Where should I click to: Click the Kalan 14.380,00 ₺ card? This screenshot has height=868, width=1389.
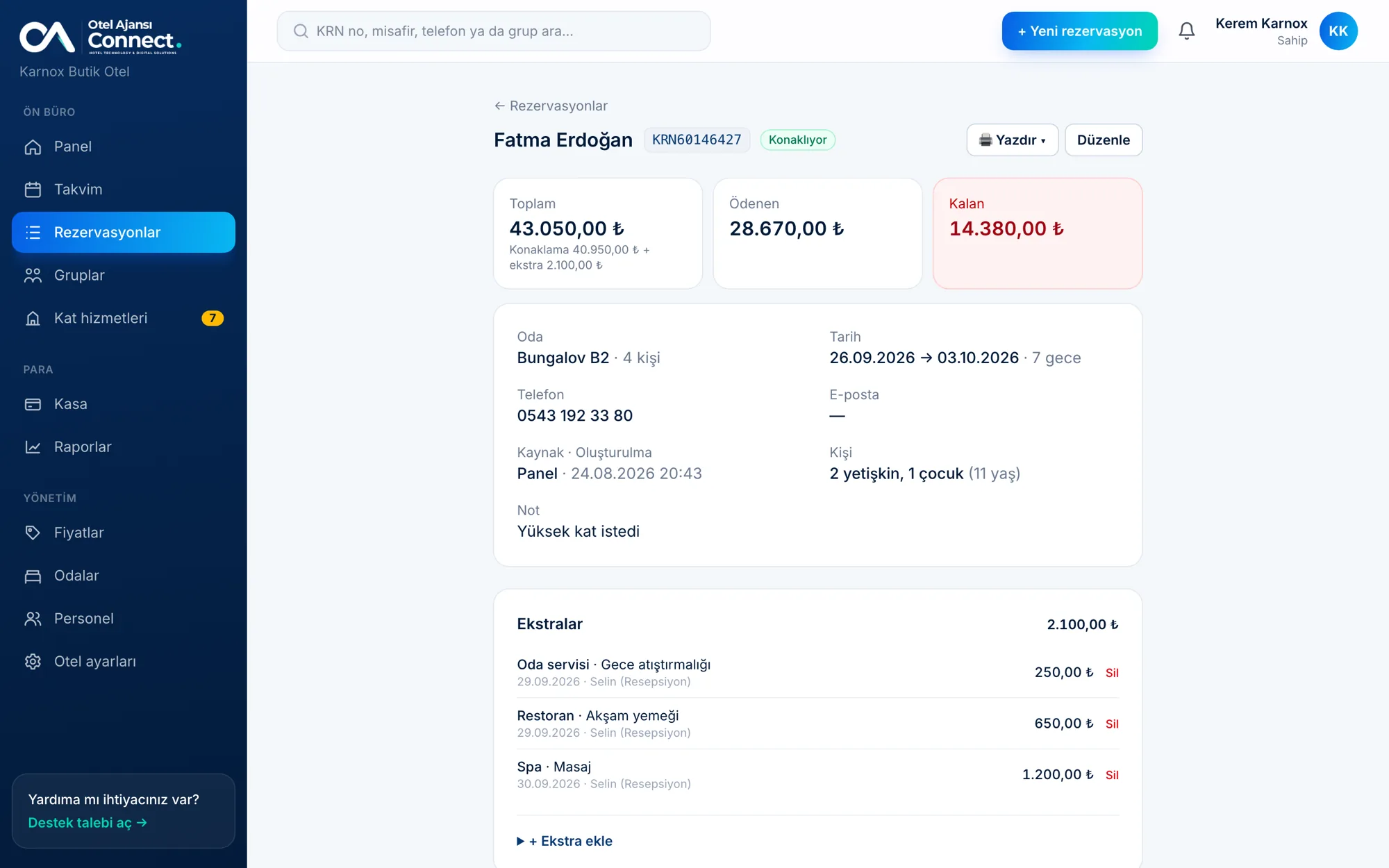click(x=1038, y=233)
